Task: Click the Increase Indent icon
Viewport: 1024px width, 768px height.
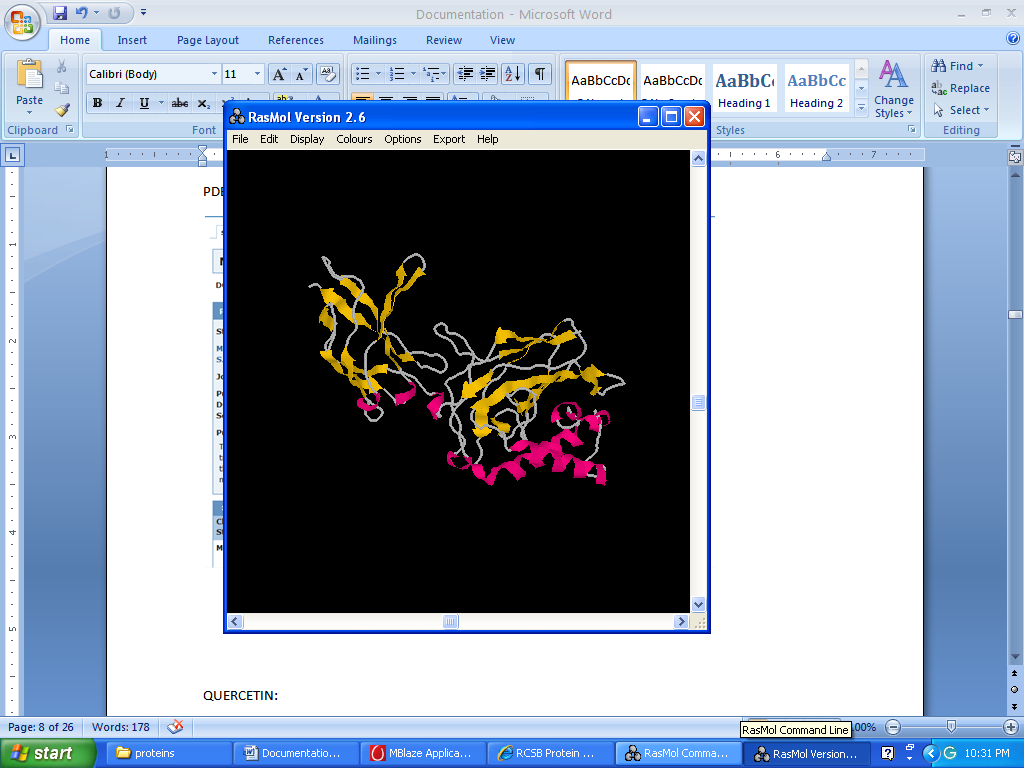Action: coord(488,74)
